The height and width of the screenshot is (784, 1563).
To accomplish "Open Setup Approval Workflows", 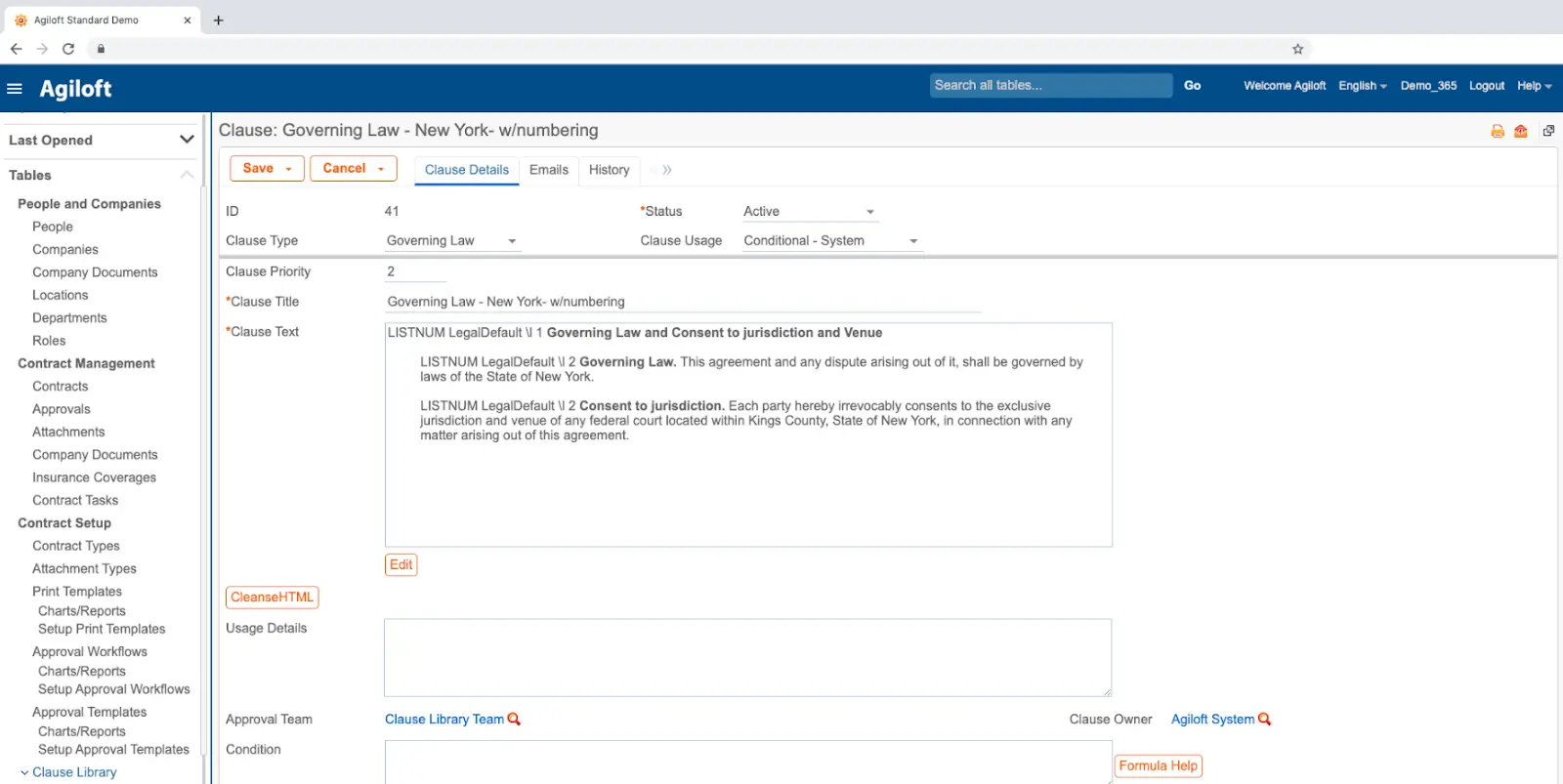I will click(114, 689).
